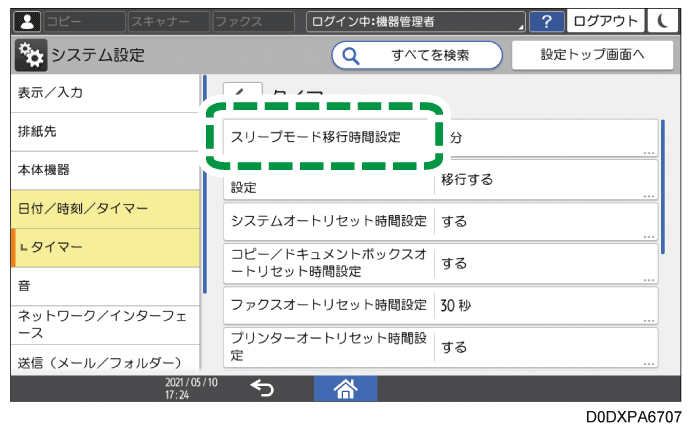
Task: Open the help question mark icon
Action: 546,21
